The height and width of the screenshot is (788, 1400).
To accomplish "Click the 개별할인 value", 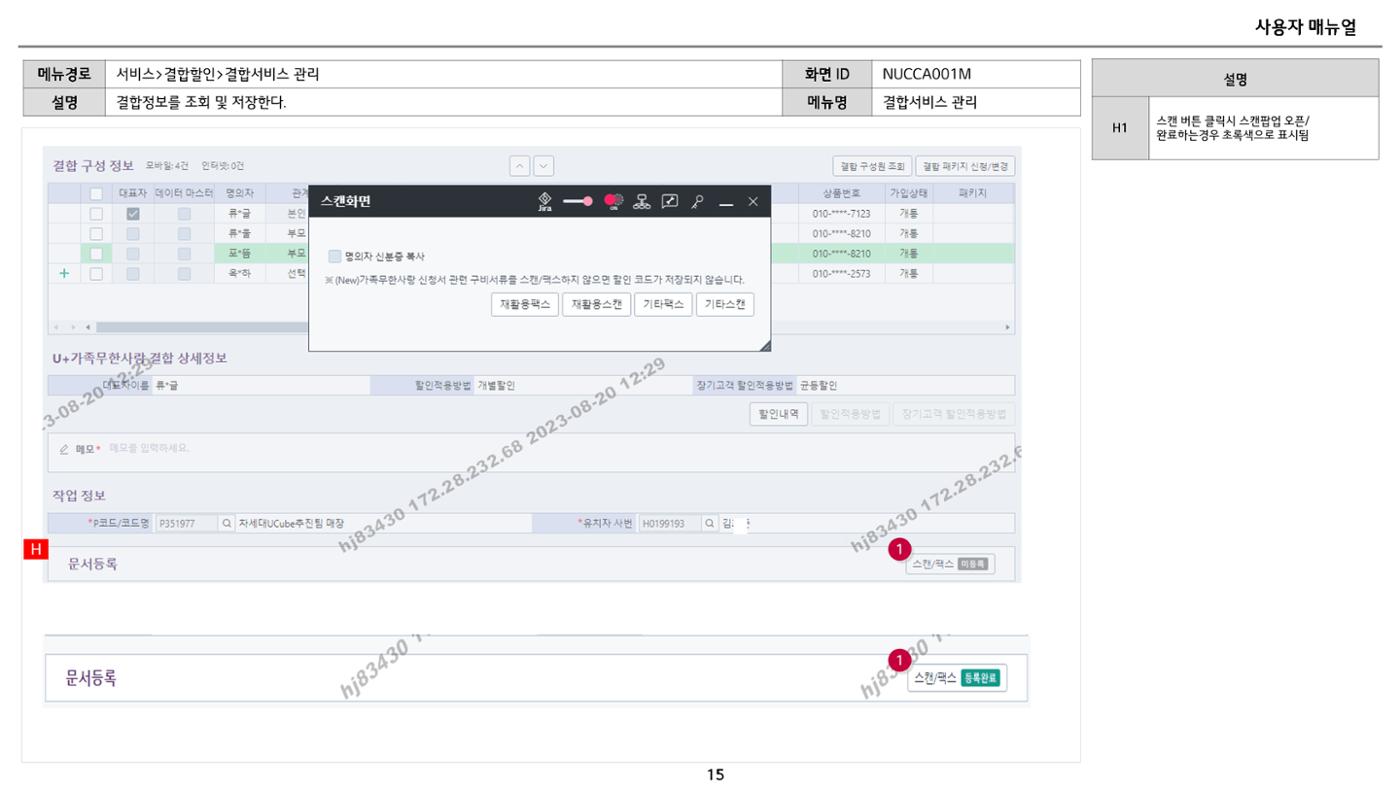I will [497, 385].
